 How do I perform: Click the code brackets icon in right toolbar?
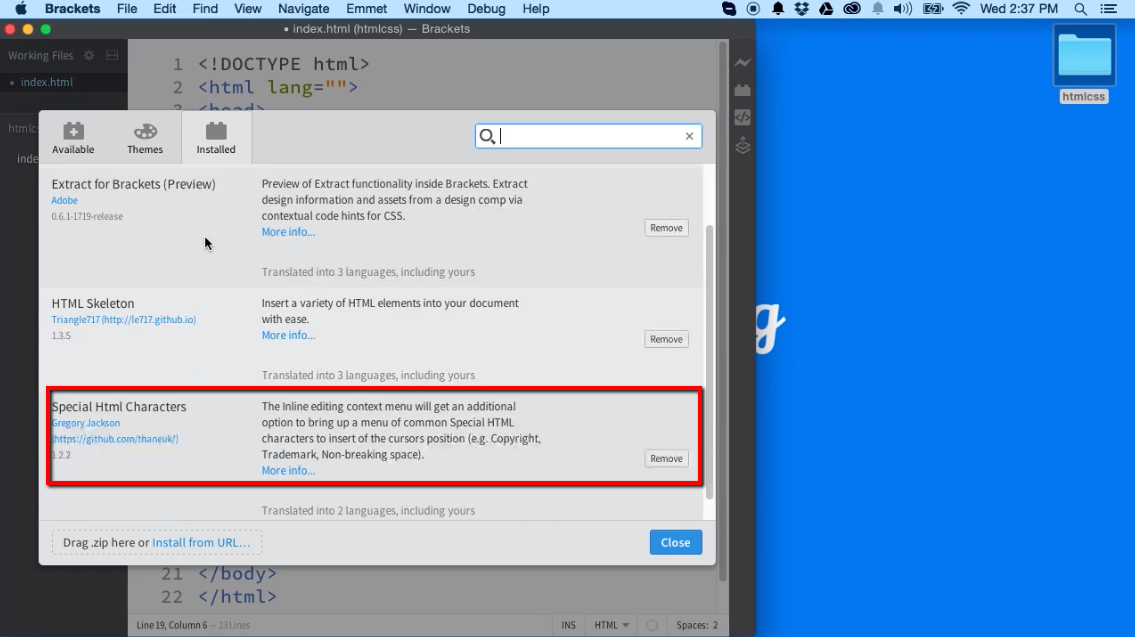pos(742,117)
